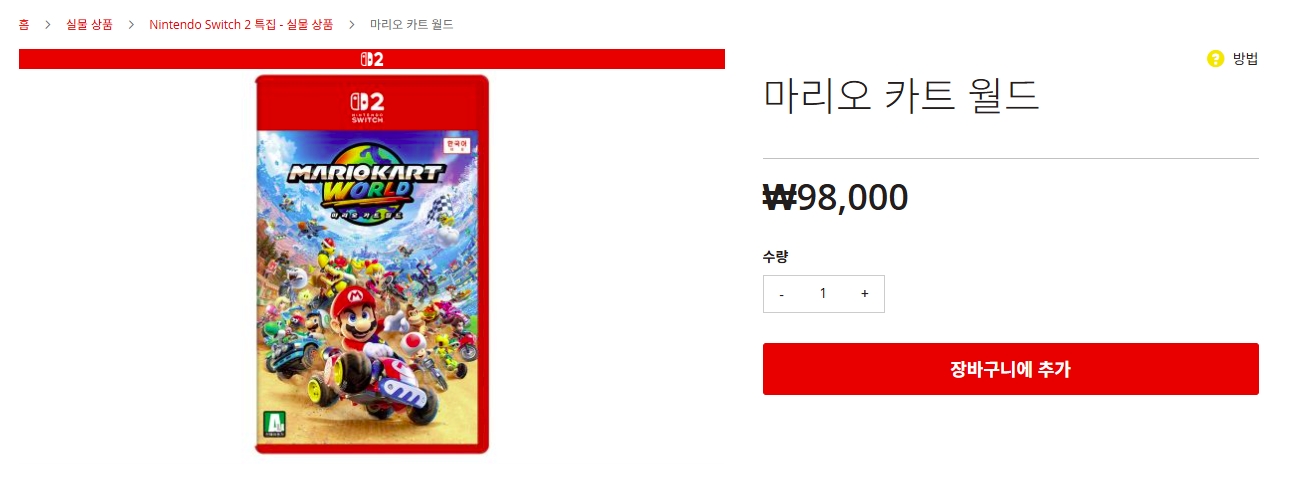Click the Mario Kart World box art image

coord(372,264)
